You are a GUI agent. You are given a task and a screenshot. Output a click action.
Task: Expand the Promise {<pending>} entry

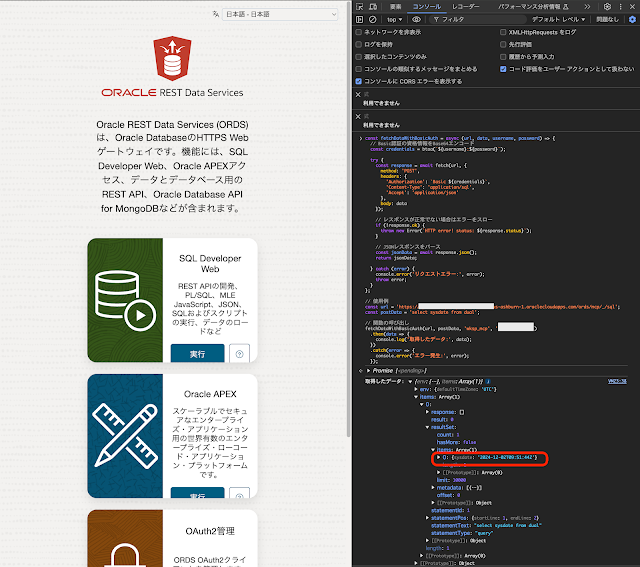click(x=369, y=371)
